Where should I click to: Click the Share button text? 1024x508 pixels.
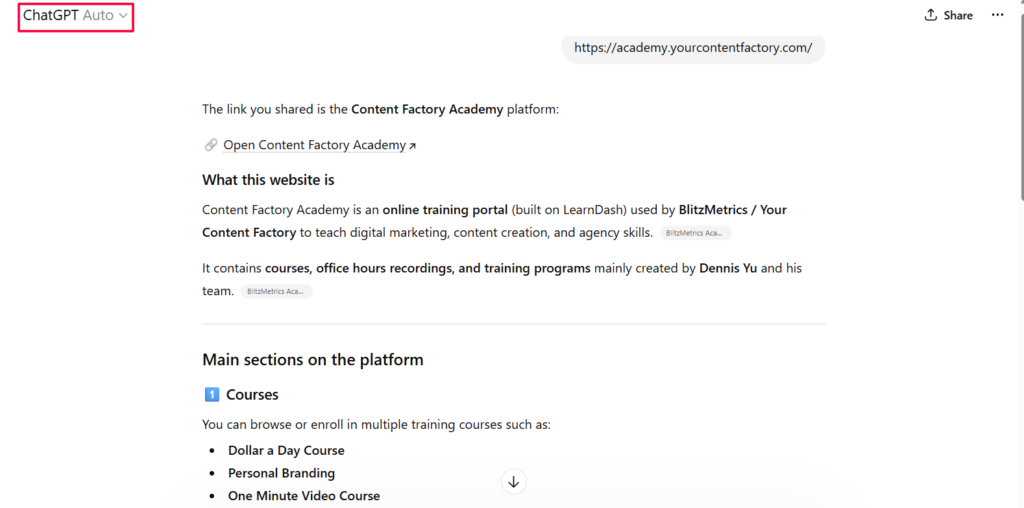tap(958, 15)
